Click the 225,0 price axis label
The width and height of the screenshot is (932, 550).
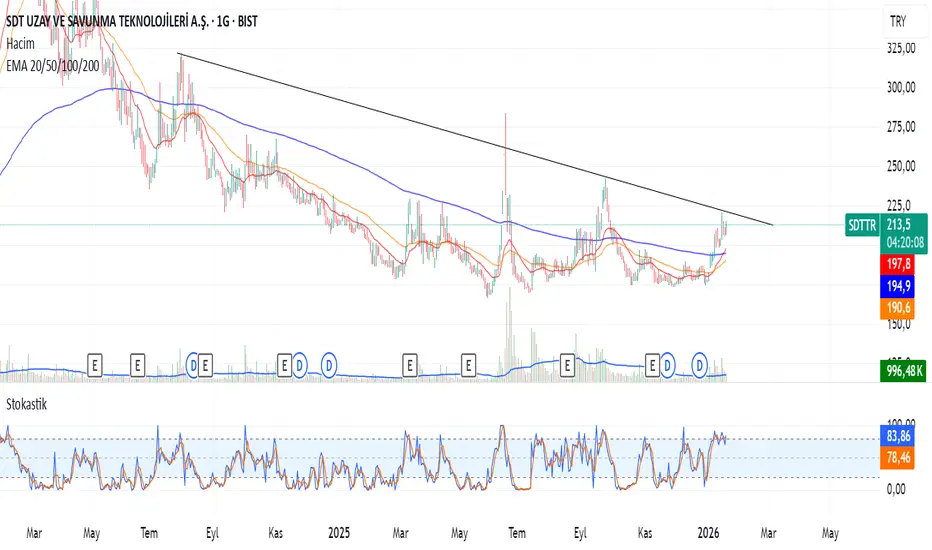[899, 205]
